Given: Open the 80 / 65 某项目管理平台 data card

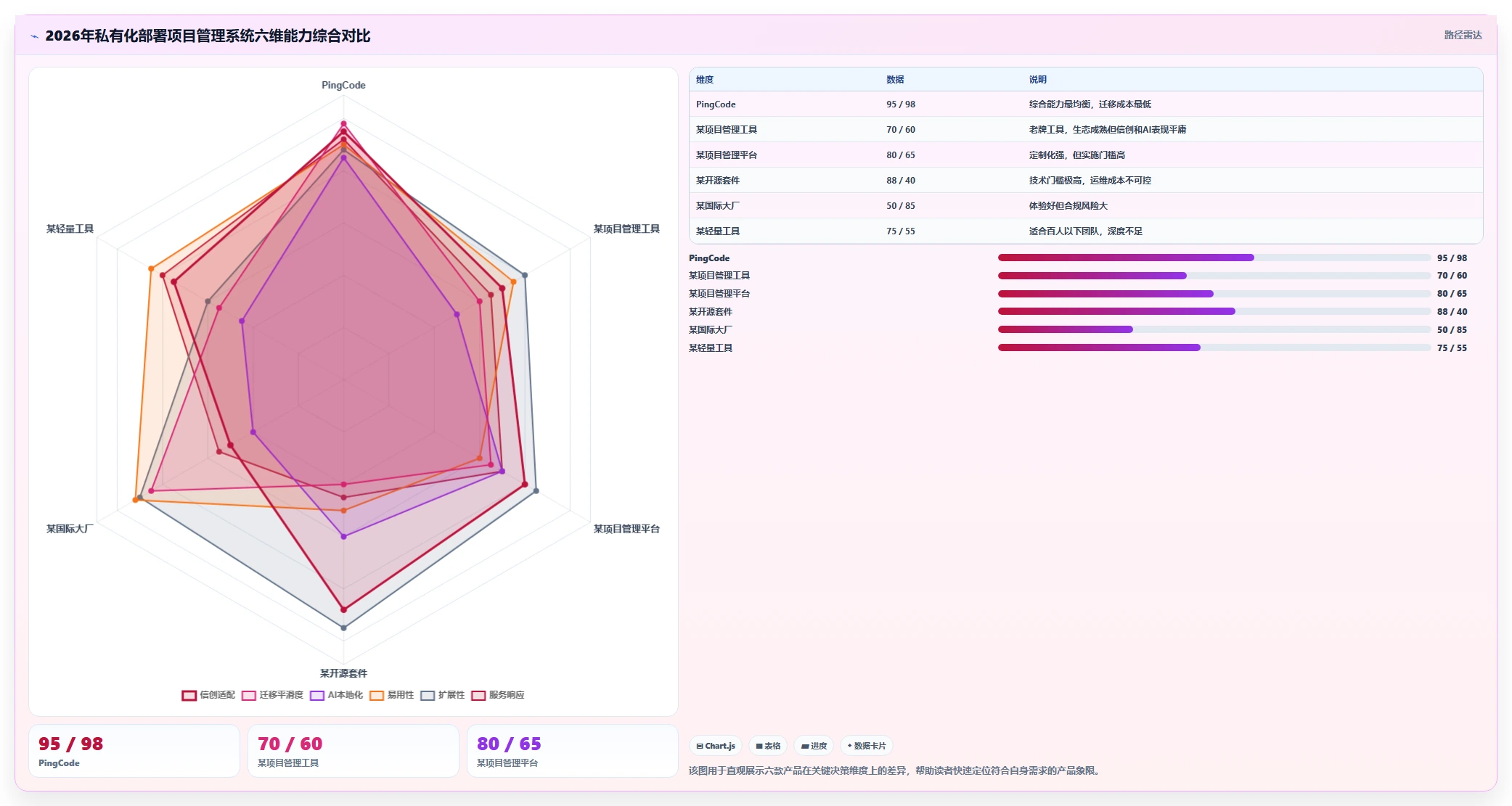Looking at the screenshot, I should tap(573, 751).
